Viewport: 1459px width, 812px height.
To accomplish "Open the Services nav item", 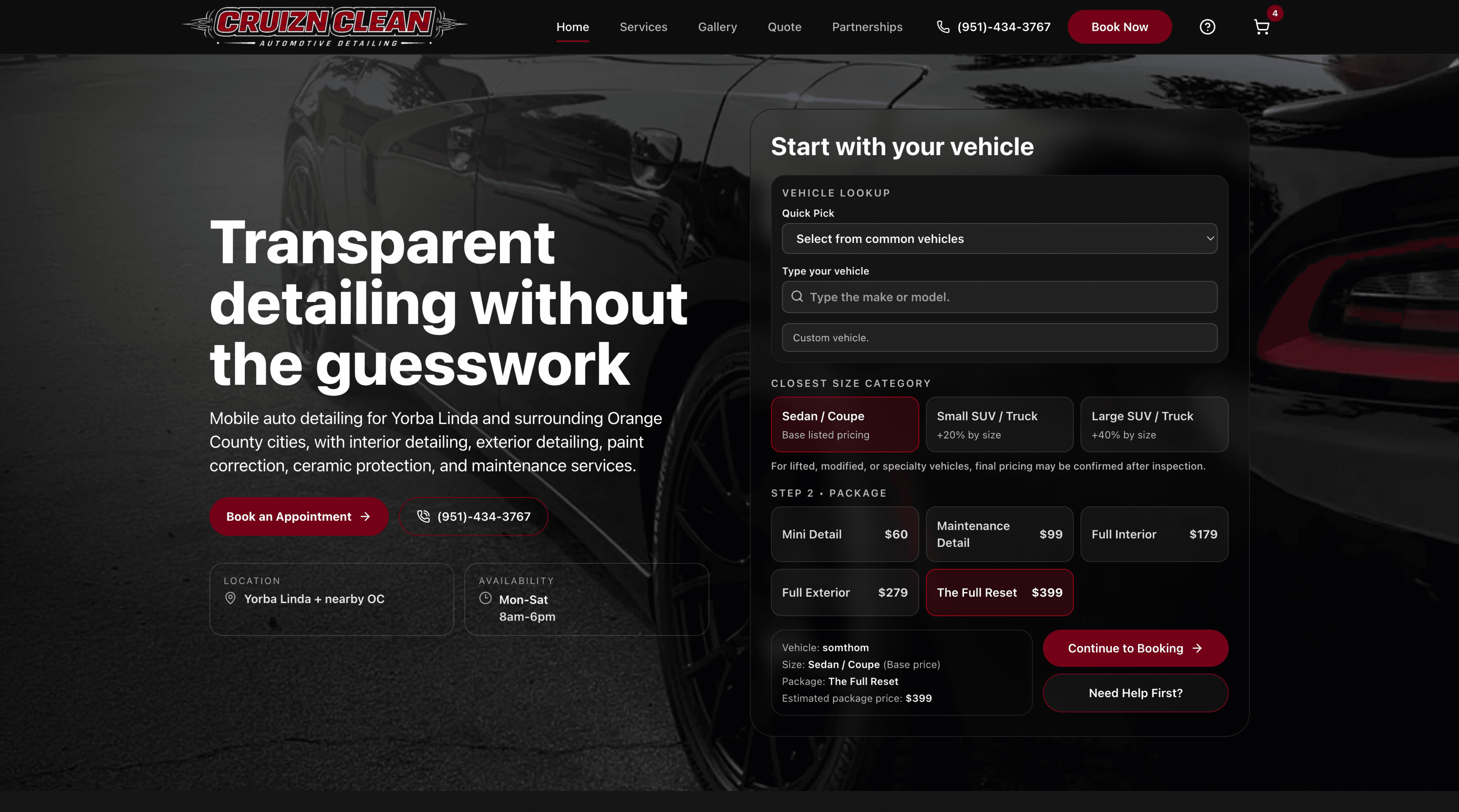I will (643, 27).
